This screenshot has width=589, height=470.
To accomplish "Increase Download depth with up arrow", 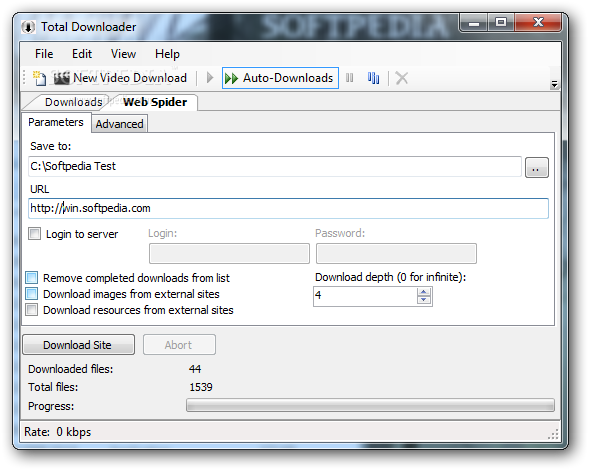I will click(x=424, y=292).
